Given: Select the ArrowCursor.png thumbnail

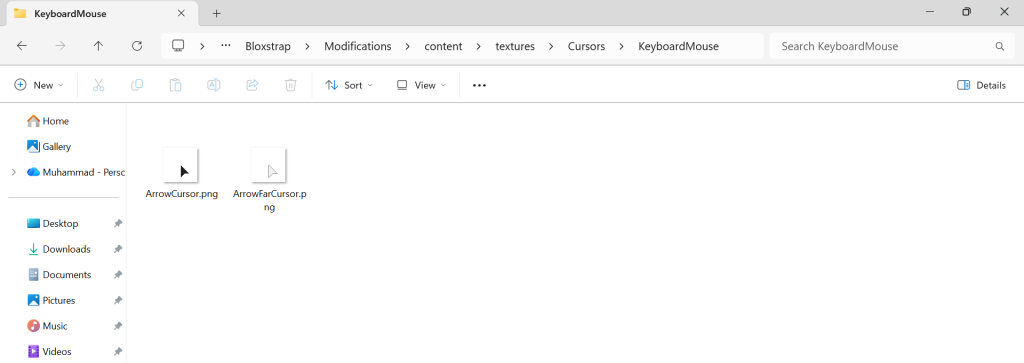Looking at the screenshot, I should [180, 165].
